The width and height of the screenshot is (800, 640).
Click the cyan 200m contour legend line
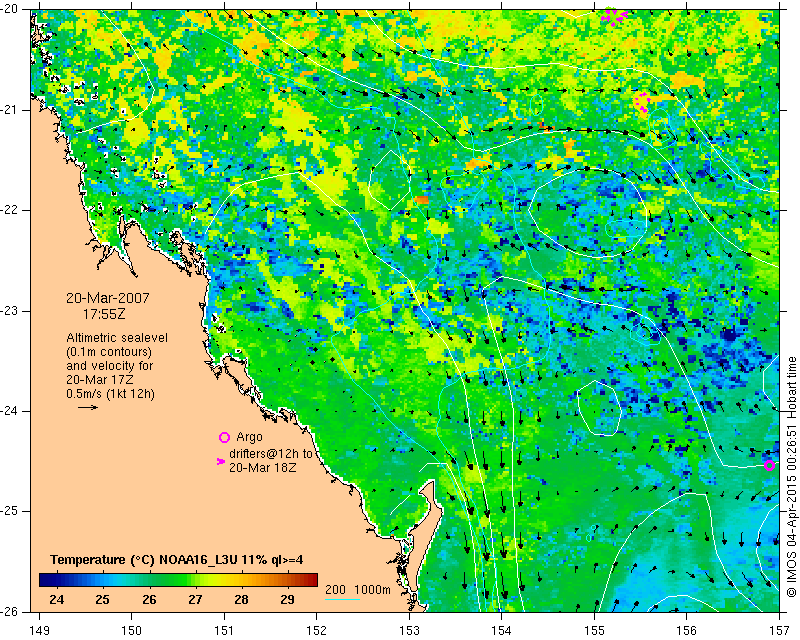342,599
